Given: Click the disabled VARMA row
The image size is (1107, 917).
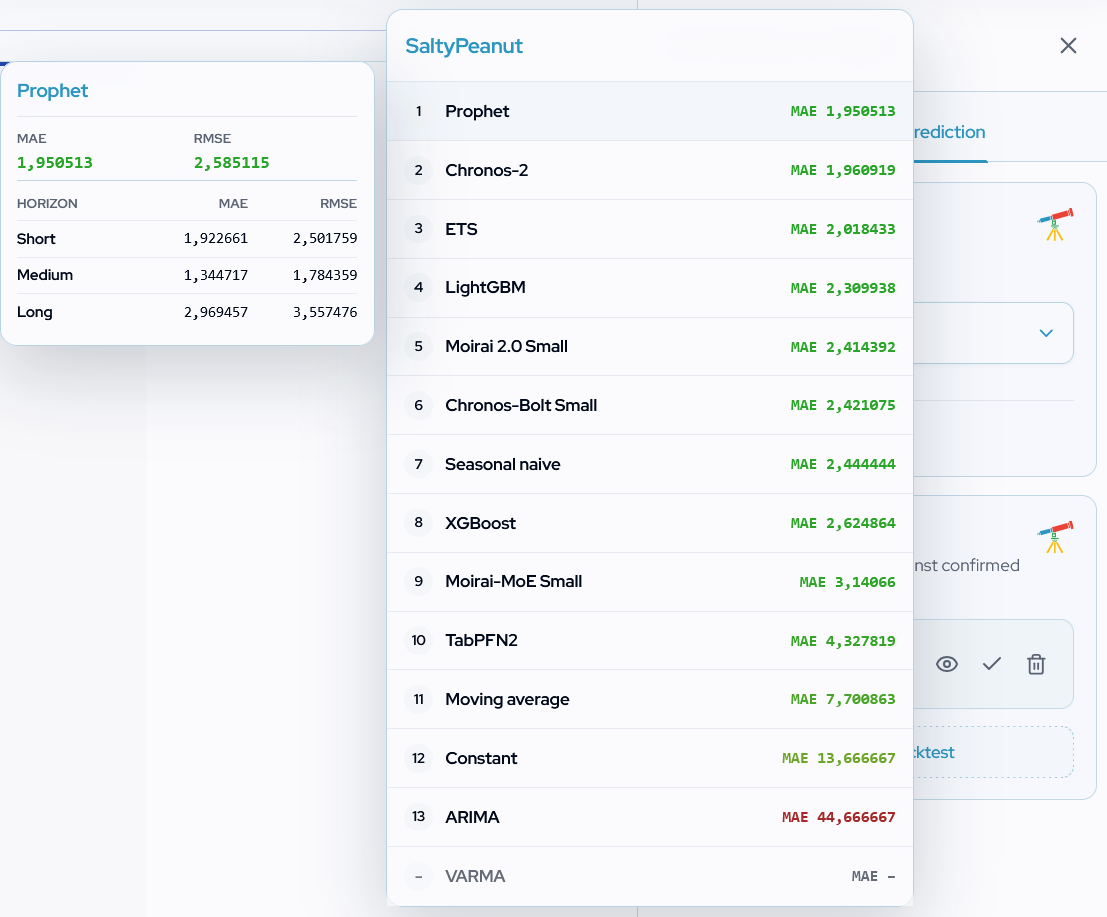Looking at the screenshot, I should 650,876.
